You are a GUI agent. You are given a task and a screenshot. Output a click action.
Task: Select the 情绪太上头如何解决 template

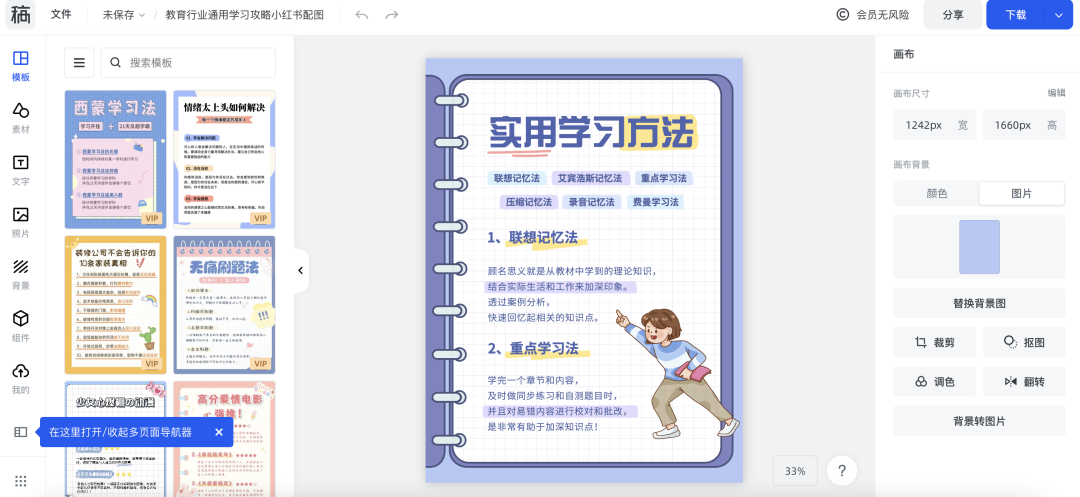click(x=224, y=159)
